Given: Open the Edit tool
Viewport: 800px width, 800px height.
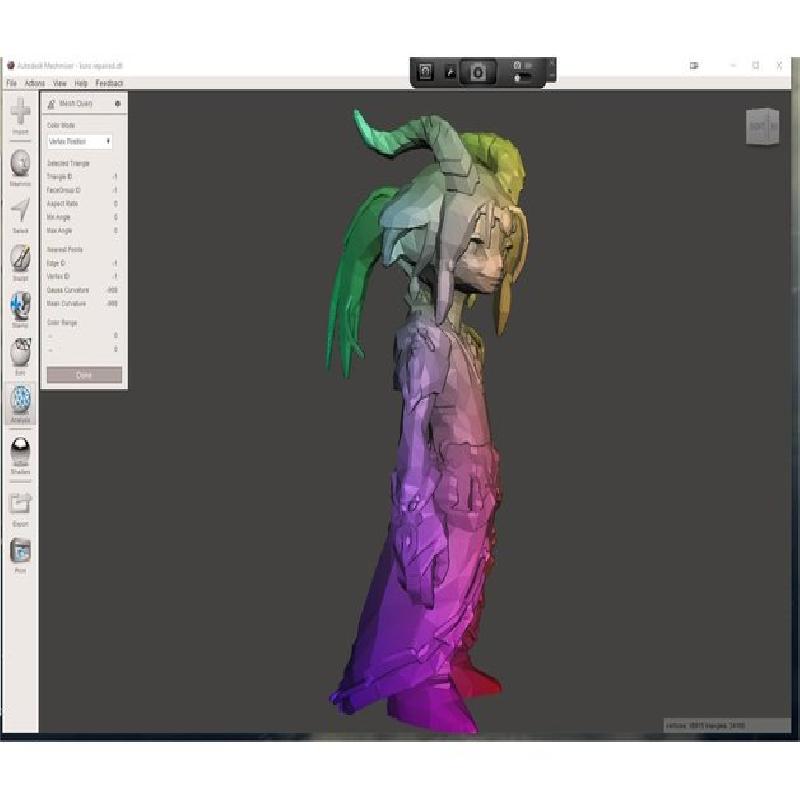Looking at the screenshot, I should (x=20, y=357).
